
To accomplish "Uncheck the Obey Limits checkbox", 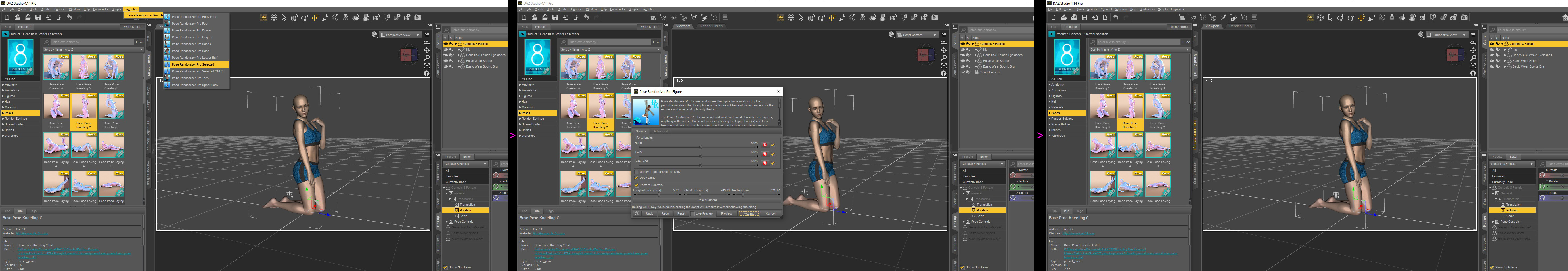I will pyautogui.click(x=637, y=178).
